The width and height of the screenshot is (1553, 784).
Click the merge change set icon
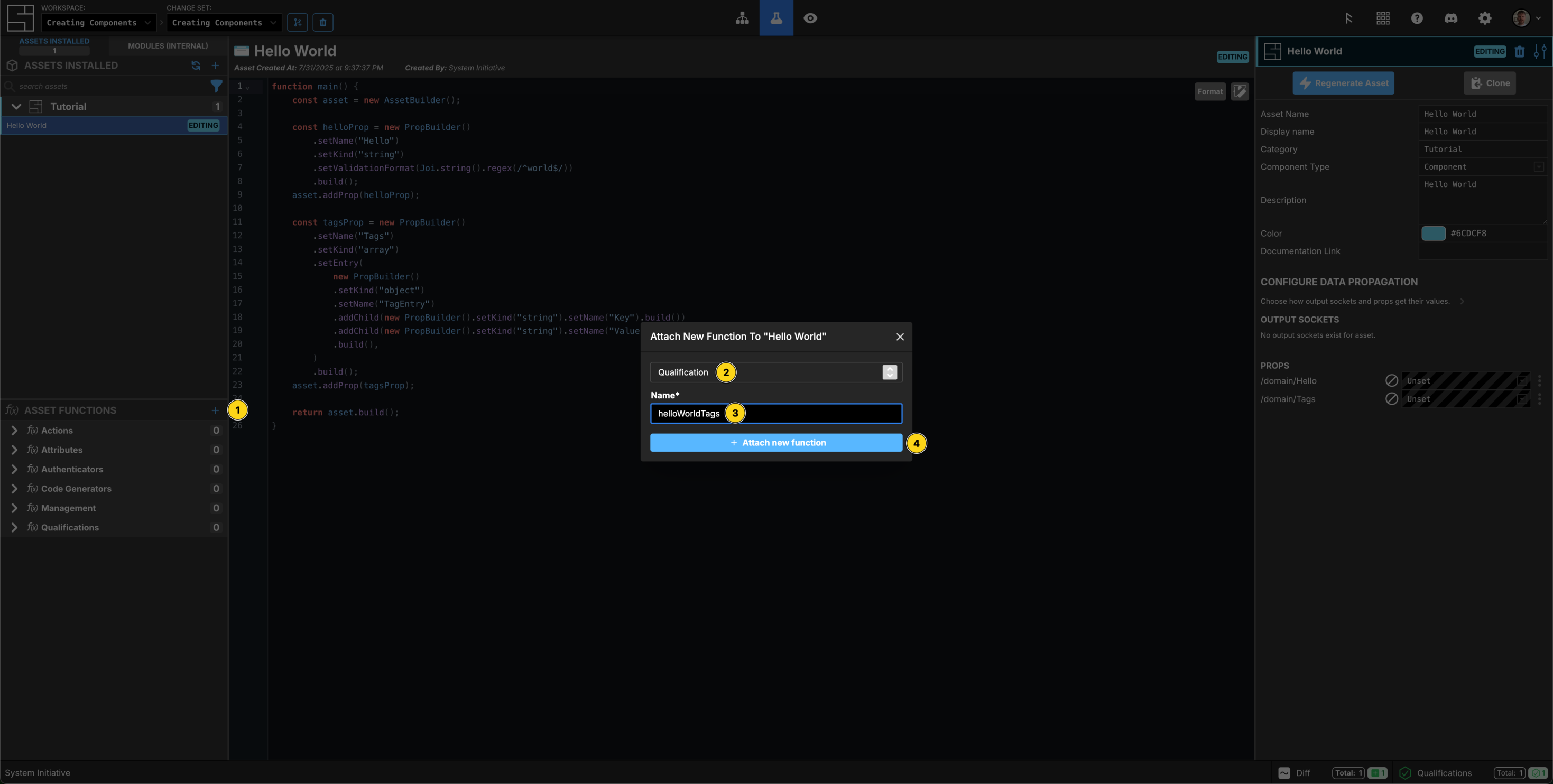[297, 22]
